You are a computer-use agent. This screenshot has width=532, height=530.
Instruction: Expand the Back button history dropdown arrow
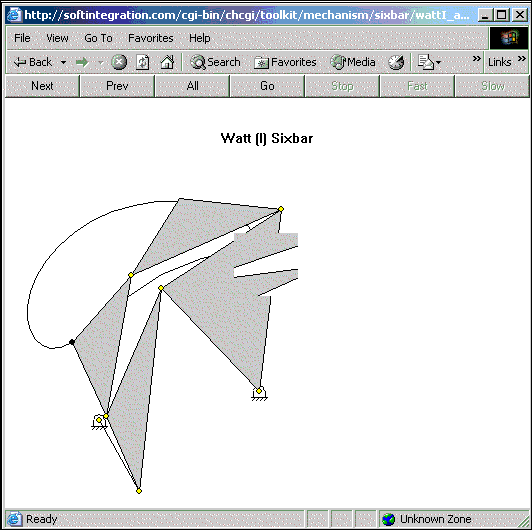point(63,62)
